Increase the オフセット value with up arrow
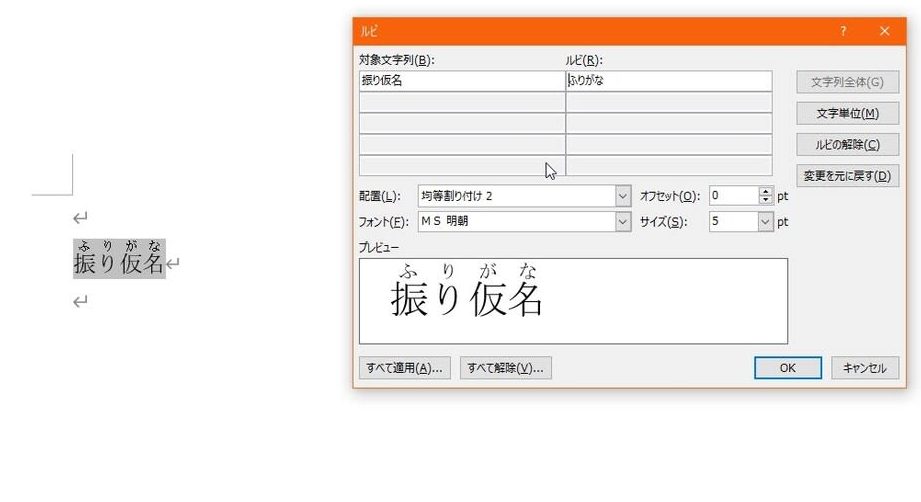The width and height of the screenshot is (921, 502). [x=765, y=191]
